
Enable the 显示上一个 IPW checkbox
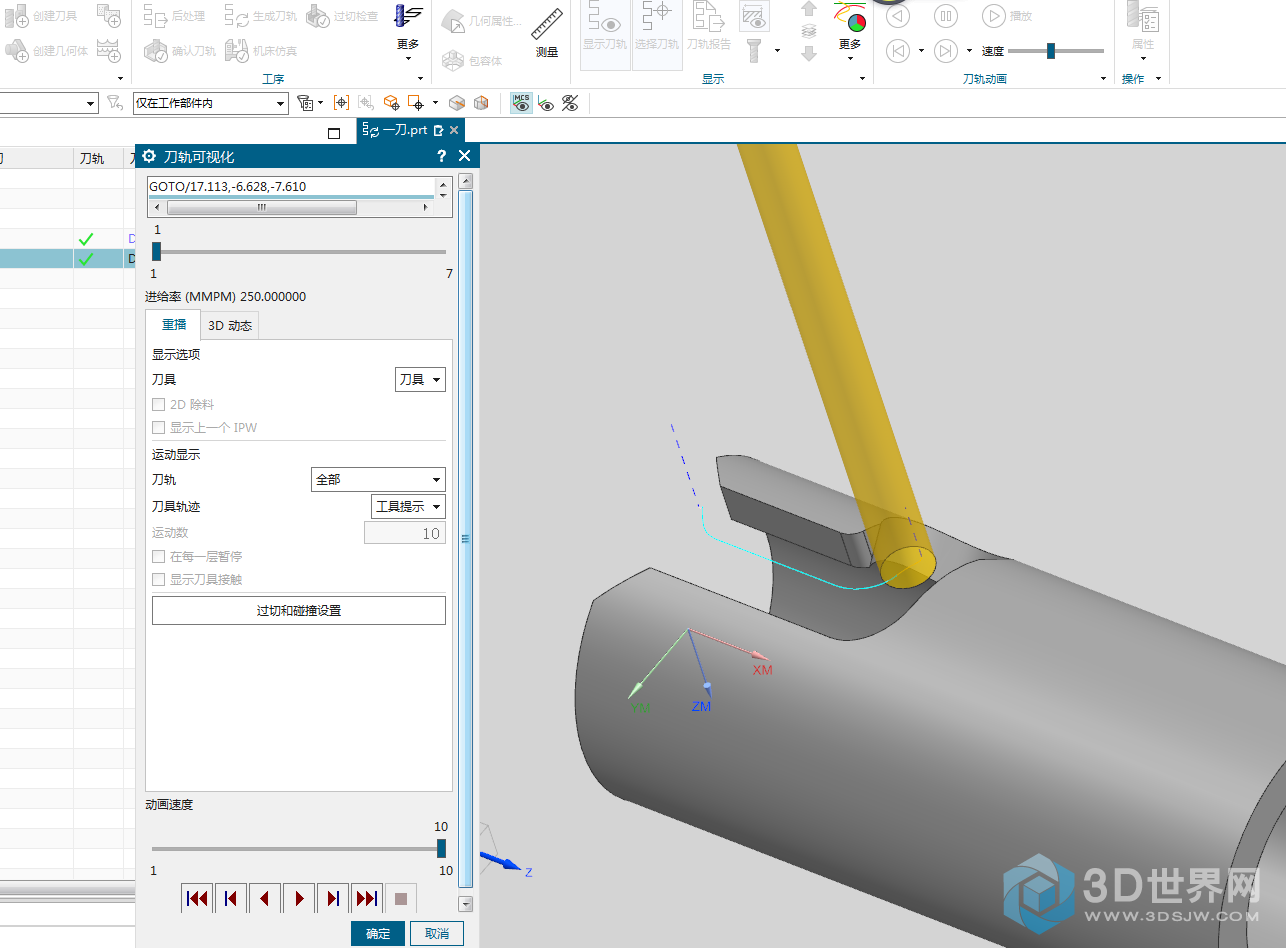tap(158, 428)
